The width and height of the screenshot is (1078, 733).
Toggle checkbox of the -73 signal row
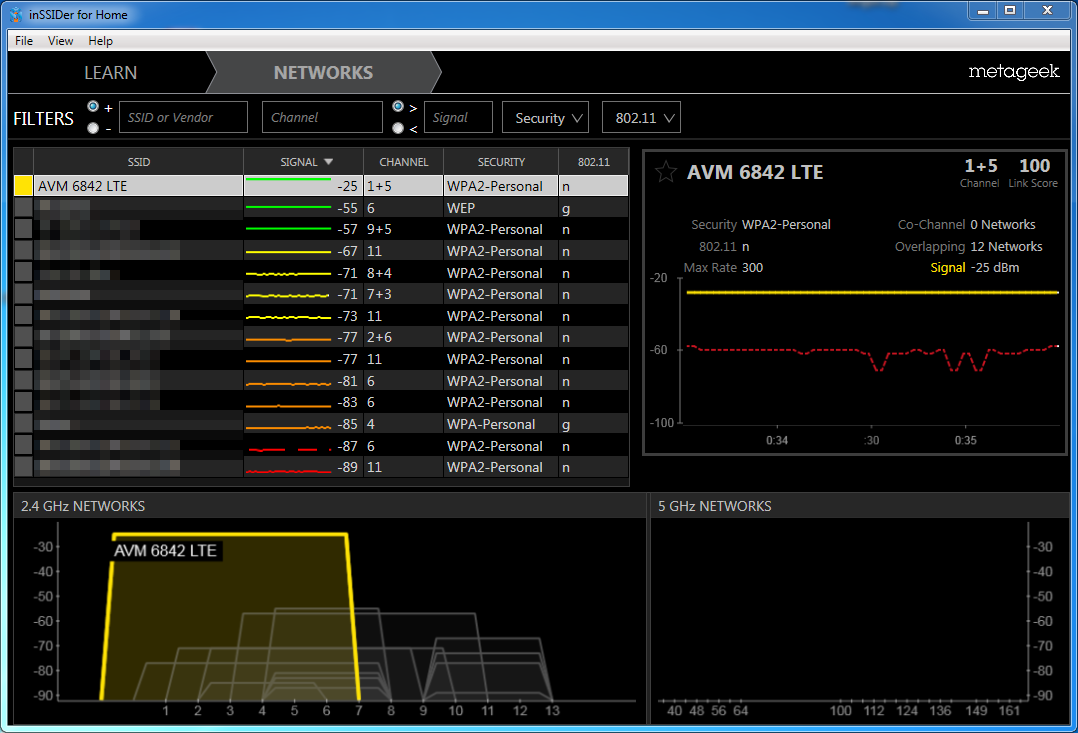pyautogui.click(x=23, y=316)
